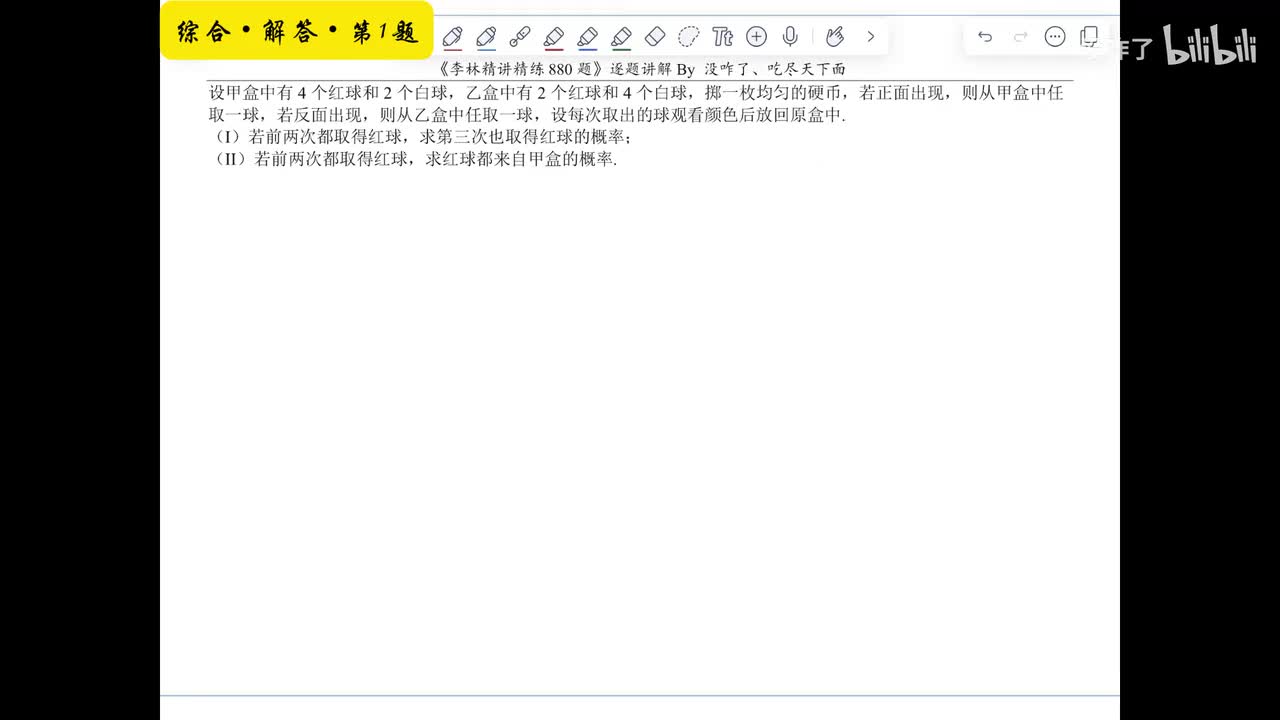Pick the red highlighter tool
1280x720 pixels.
point(554,37)
